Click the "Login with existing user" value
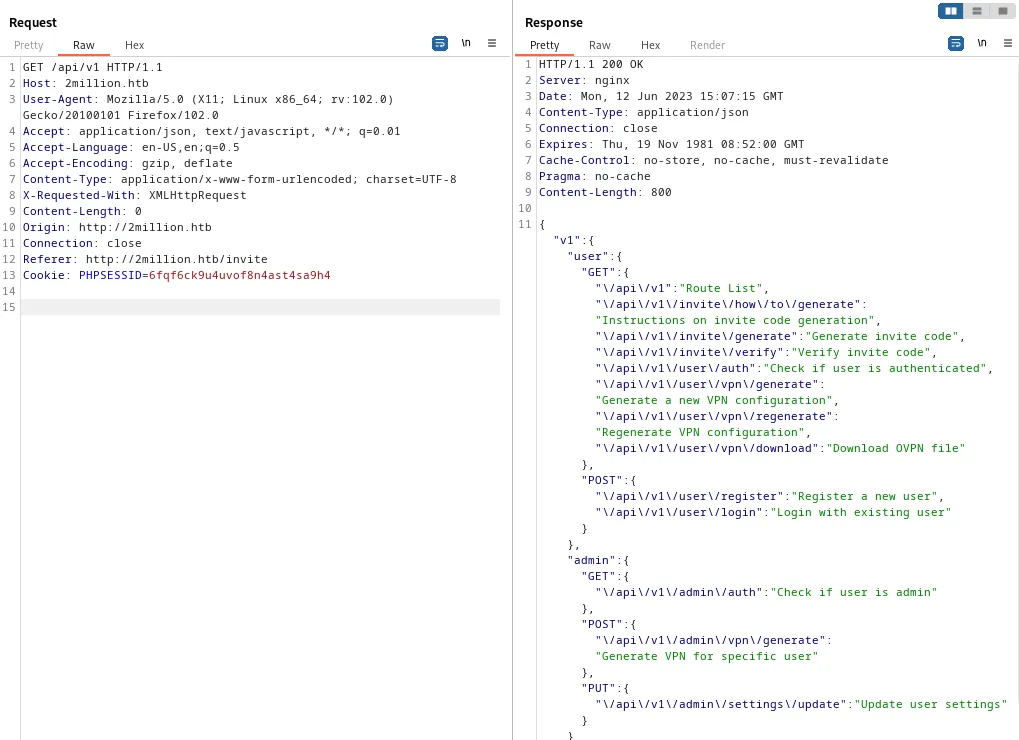Screen dimensions: 1019x740 (860, 513)
